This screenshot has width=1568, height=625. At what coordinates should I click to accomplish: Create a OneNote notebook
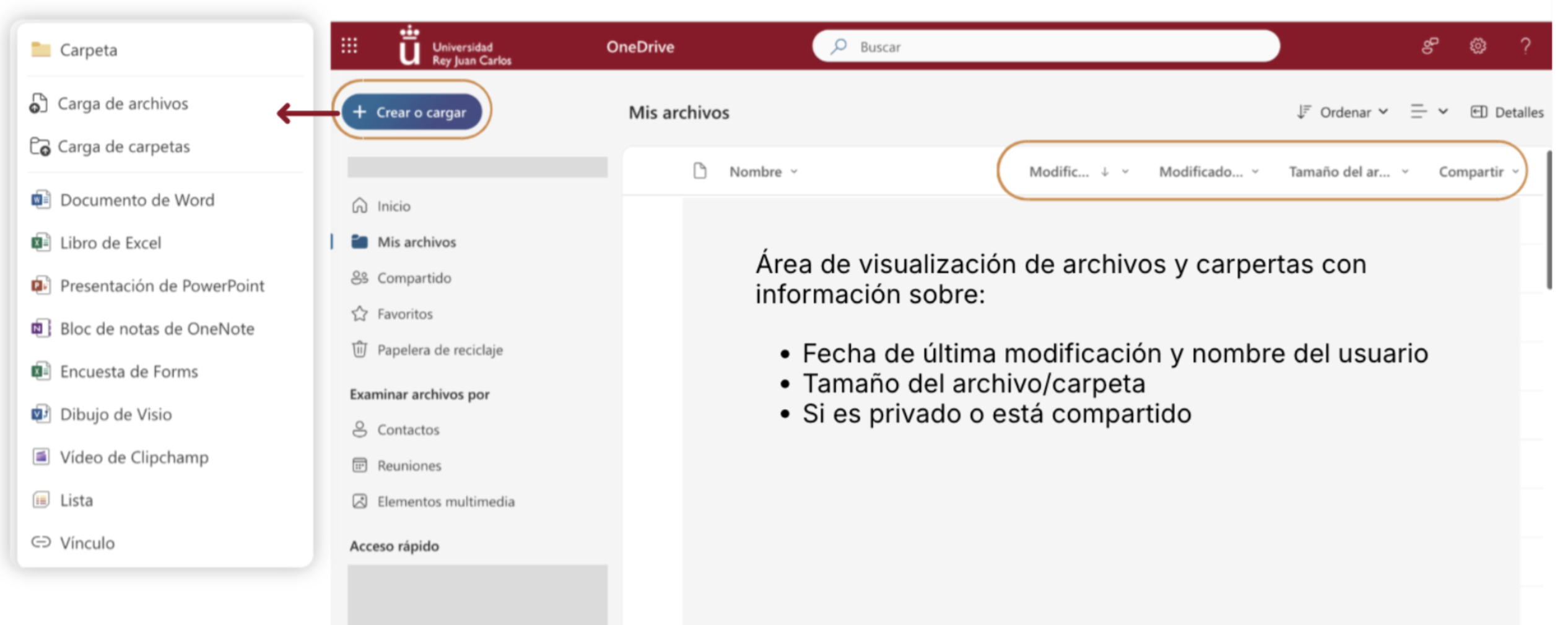[x=156, y=329]
